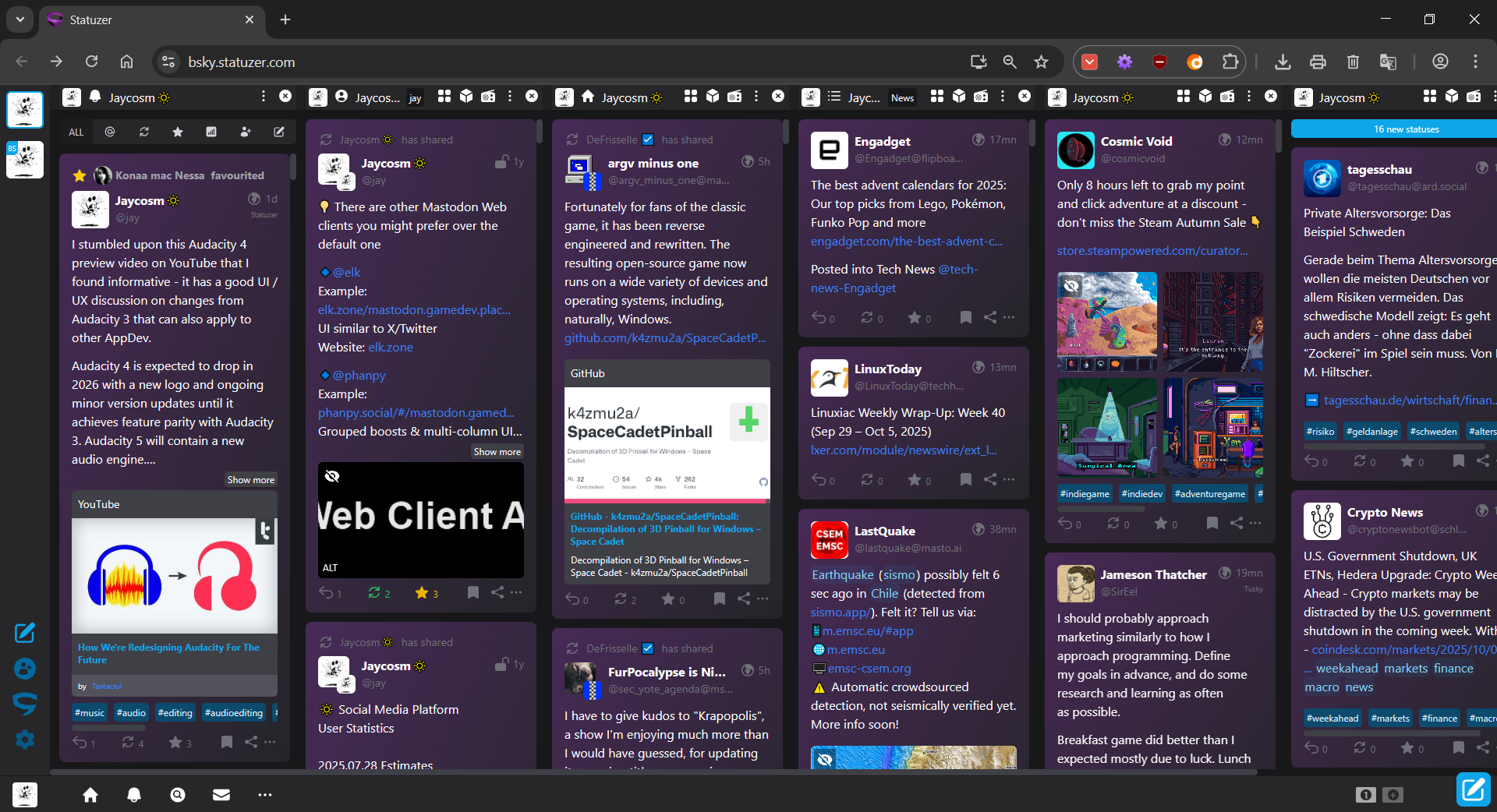Open the github.com SpaceCadetPinball link
Viewport: 1497px width, 812px height.
coord(664,338)
